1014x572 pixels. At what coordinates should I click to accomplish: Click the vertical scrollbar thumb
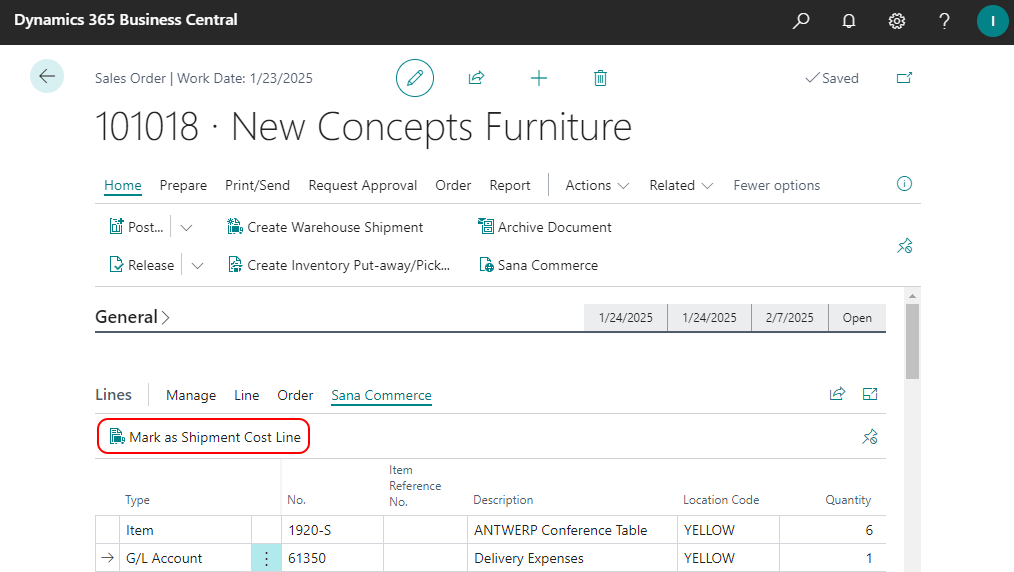(912, 341)
